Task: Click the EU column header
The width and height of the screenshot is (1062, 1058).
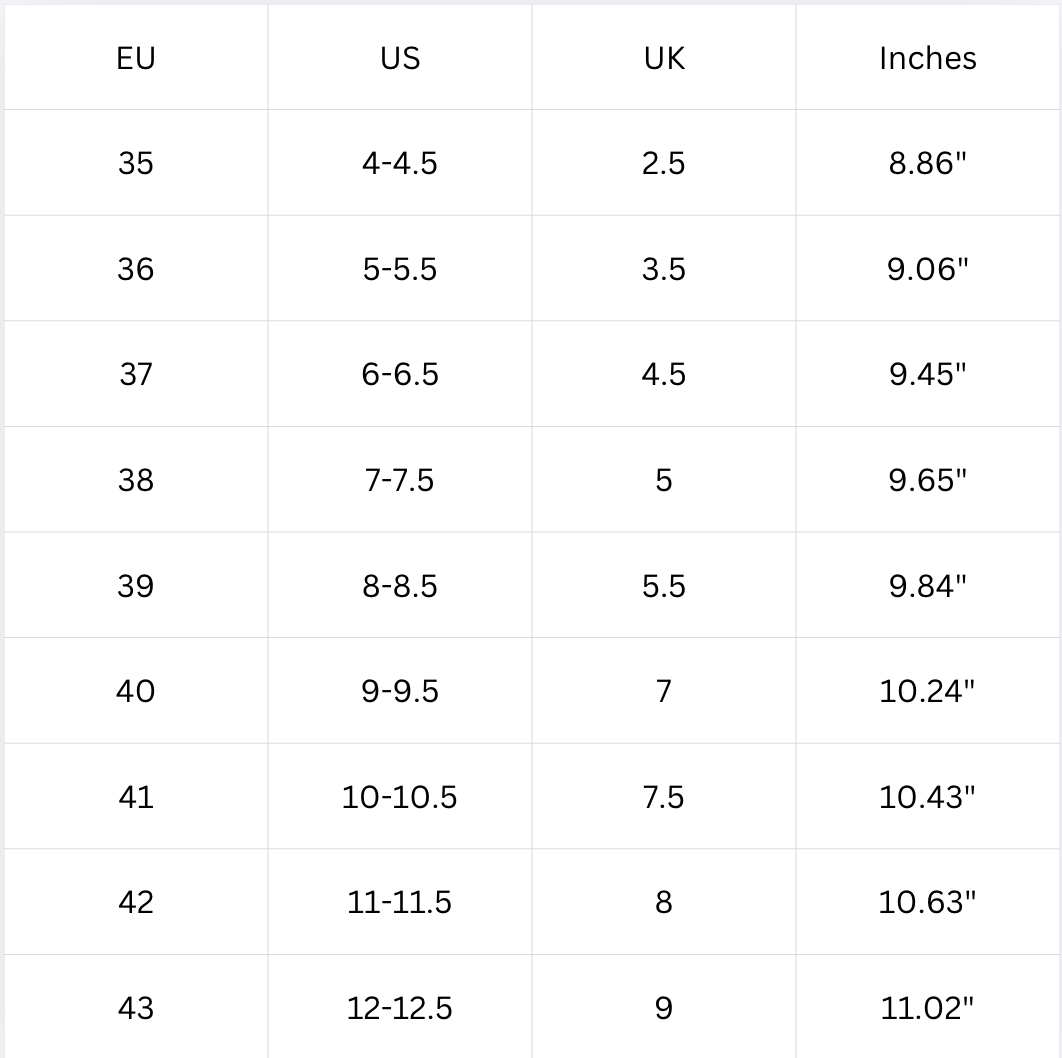Action: pyautogui.click(x=136, y=58)
